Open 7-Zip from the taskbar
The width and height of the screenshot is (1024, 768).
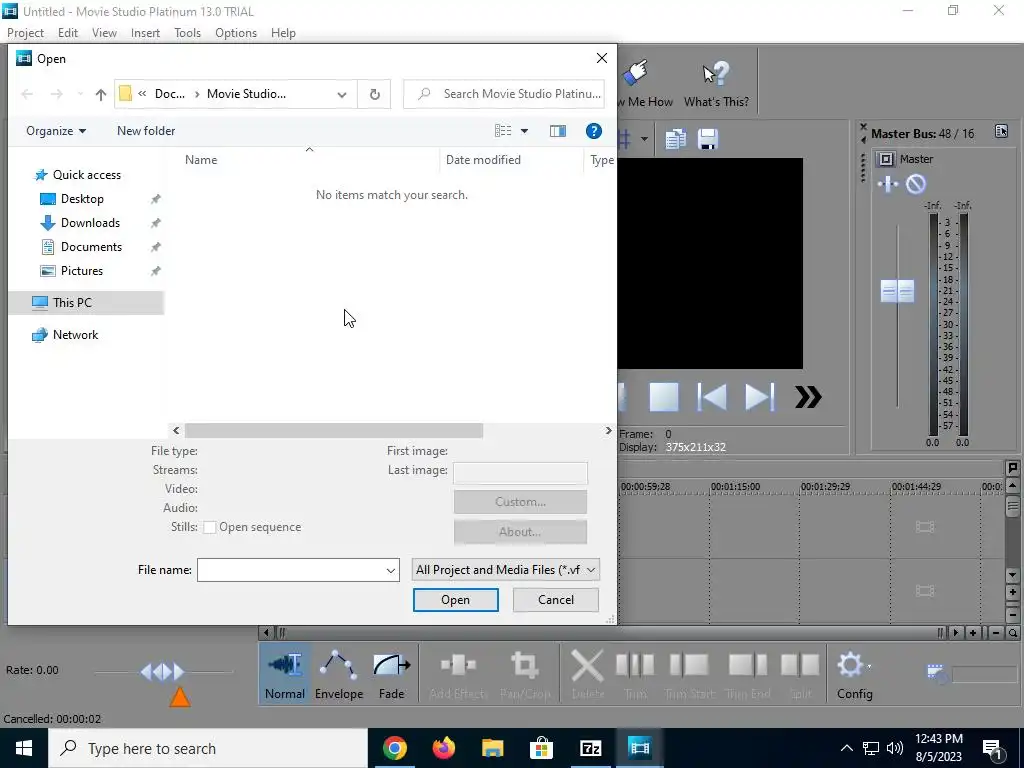[590, 748]
